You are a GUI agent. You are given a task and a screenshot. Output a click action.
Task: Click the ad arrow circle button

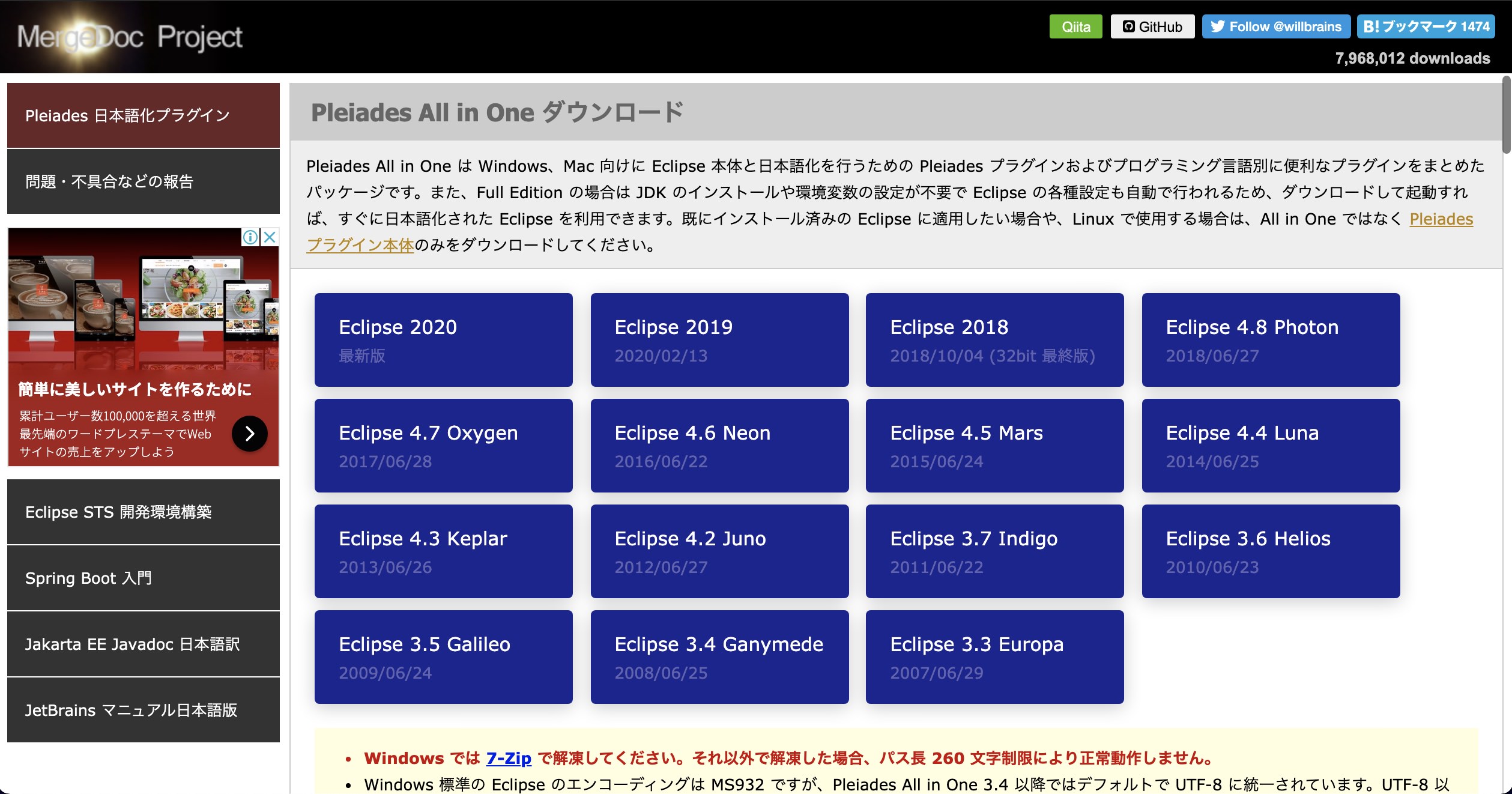click(250, 434)
